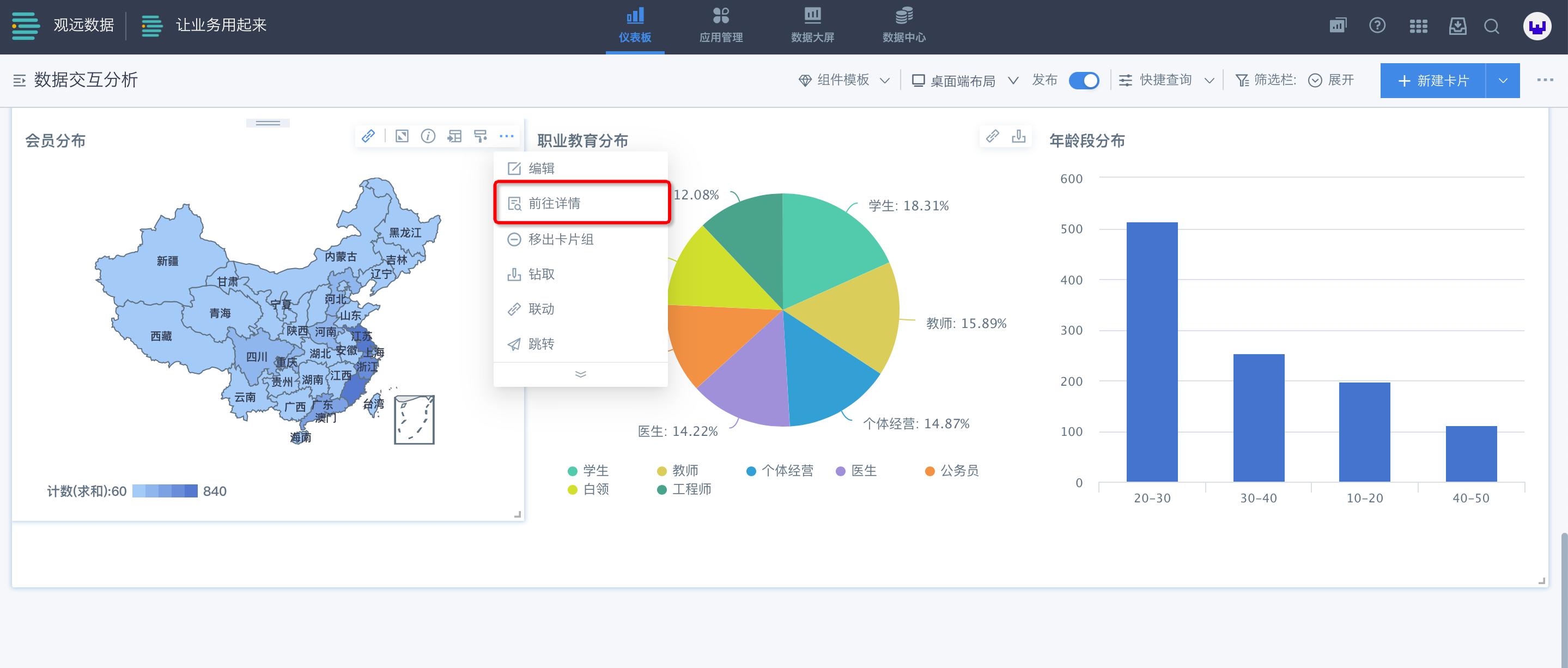Click the fullscreen icon on 会员分布 card
The image size is (1568, 668).
pyautogui.click(x=402, y=136)
